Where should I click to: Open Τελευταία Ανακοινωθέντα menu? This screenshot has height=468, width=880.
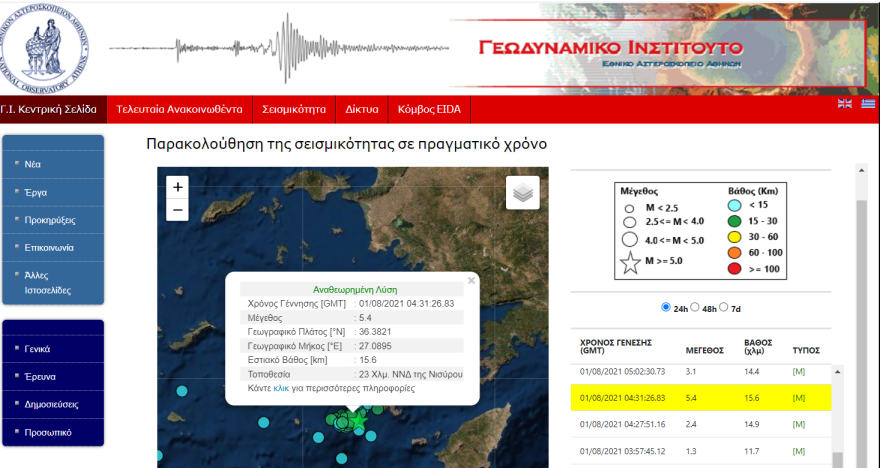pos(180,109)
